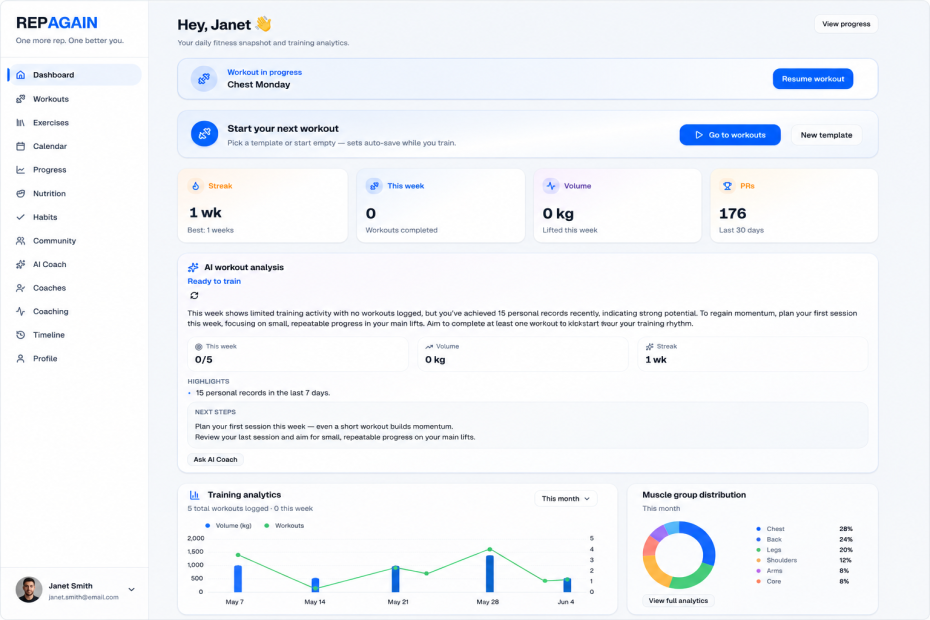The height and width of the screenshot is (620, 930).
Task: Click the Nutrition icon in sidebar
Action: click(x=21, y=193)
